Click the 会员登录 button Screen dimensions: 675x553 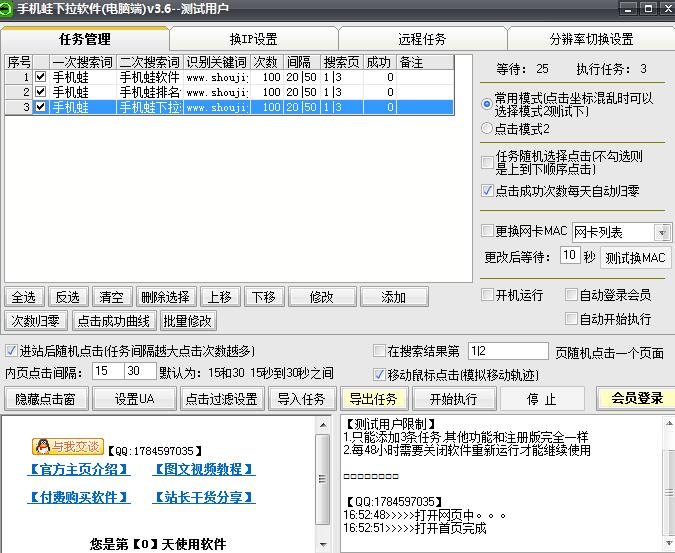point(636,398)
